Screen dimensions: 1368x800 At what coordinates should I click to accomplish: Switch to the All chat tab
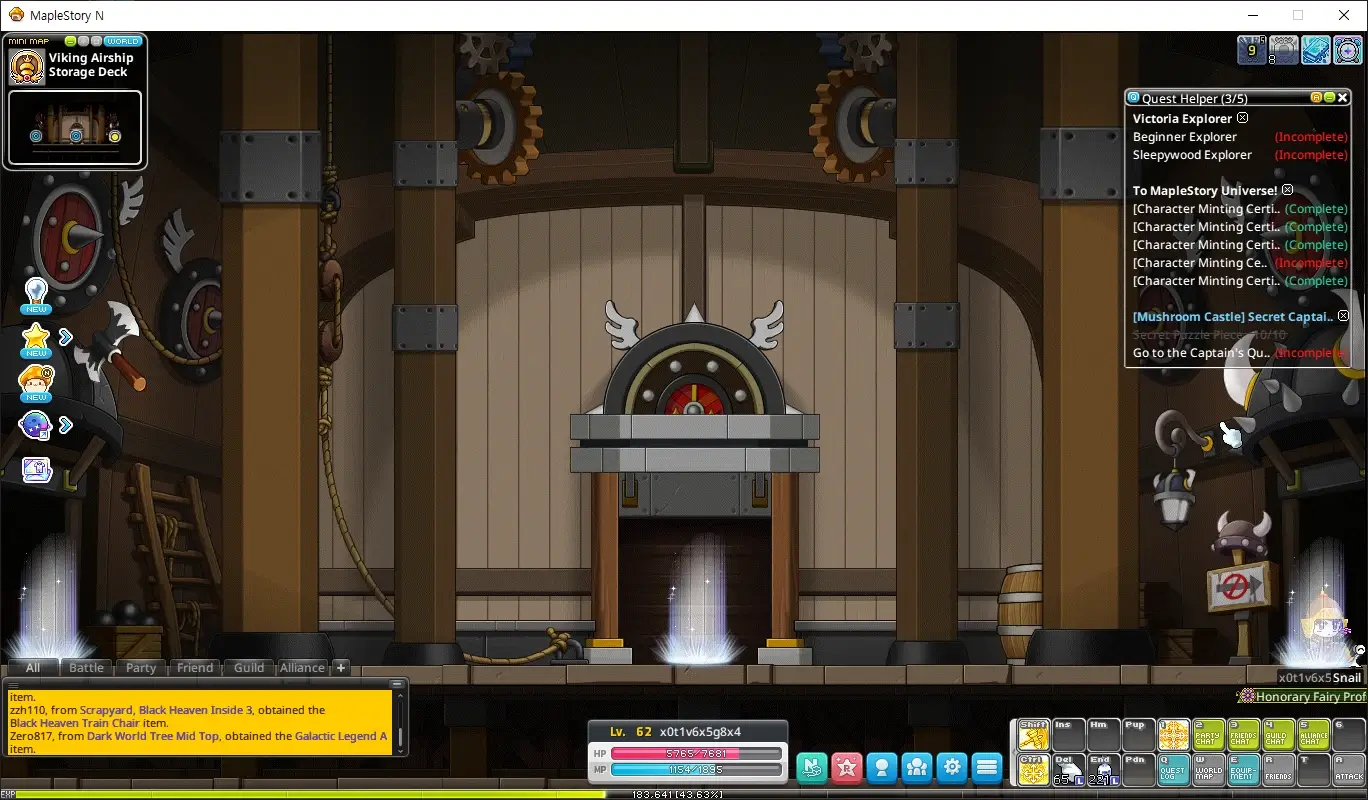point(33,668)
